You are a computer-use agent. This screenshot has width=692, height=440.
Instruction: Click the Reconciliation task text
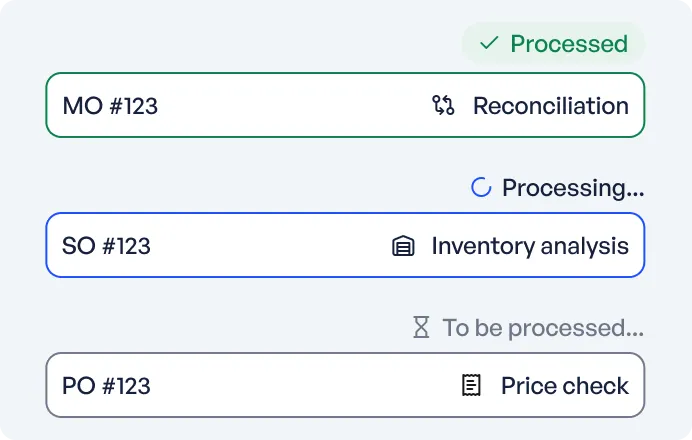(x=551, y=105)
